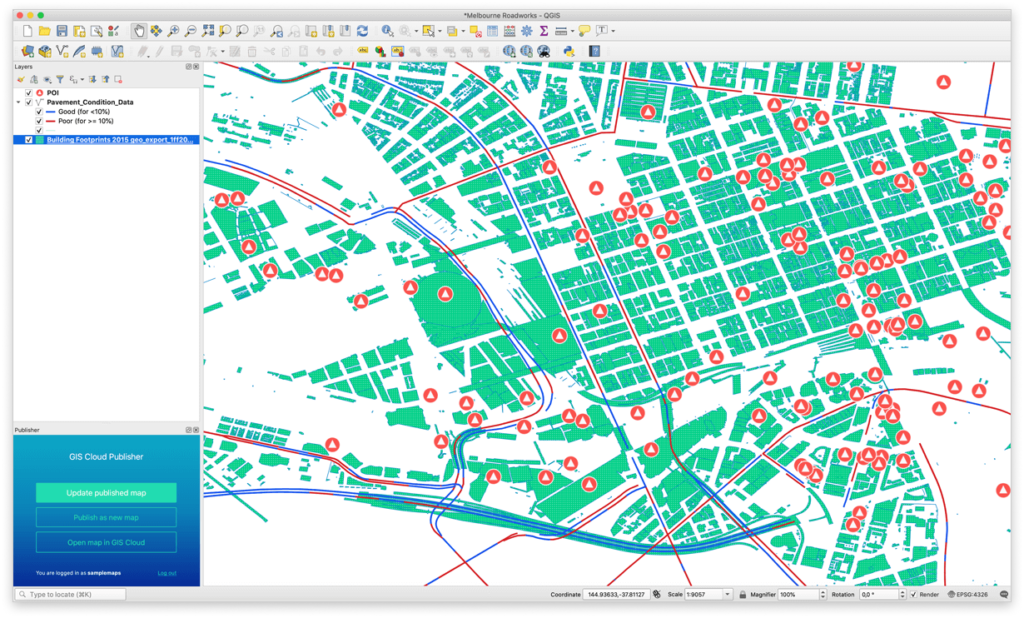The height and width of the screenshot is (618, 1024).
Task: Click the New Shapefile Layer icon
Action: [62, 51]
